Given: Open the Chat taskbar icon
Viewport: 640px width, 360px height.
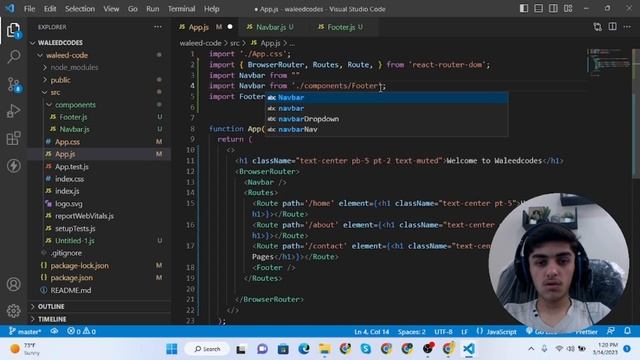Looking at the screenshot, I should (x=262, y=349).
